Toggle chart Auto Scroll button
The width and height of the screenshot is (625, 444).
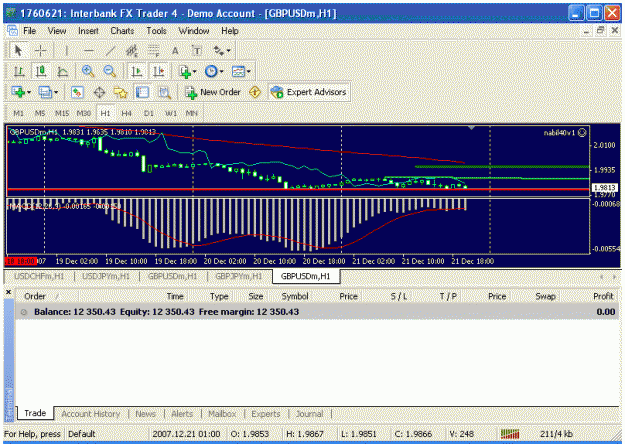click(137, 71)
